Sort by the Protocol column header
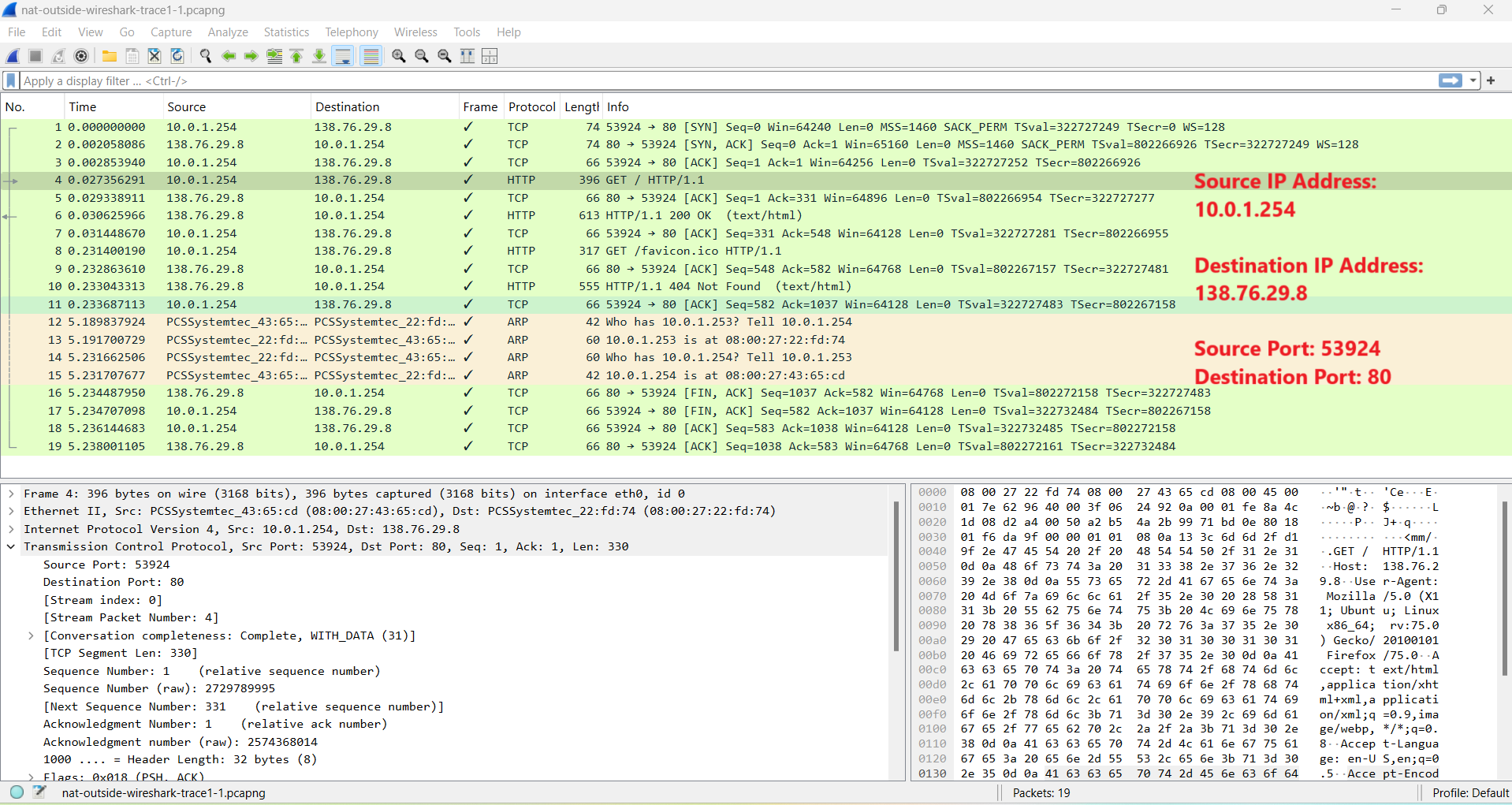Image resolution: width=1512 pixels, height=805 pixels. point(532,106)
